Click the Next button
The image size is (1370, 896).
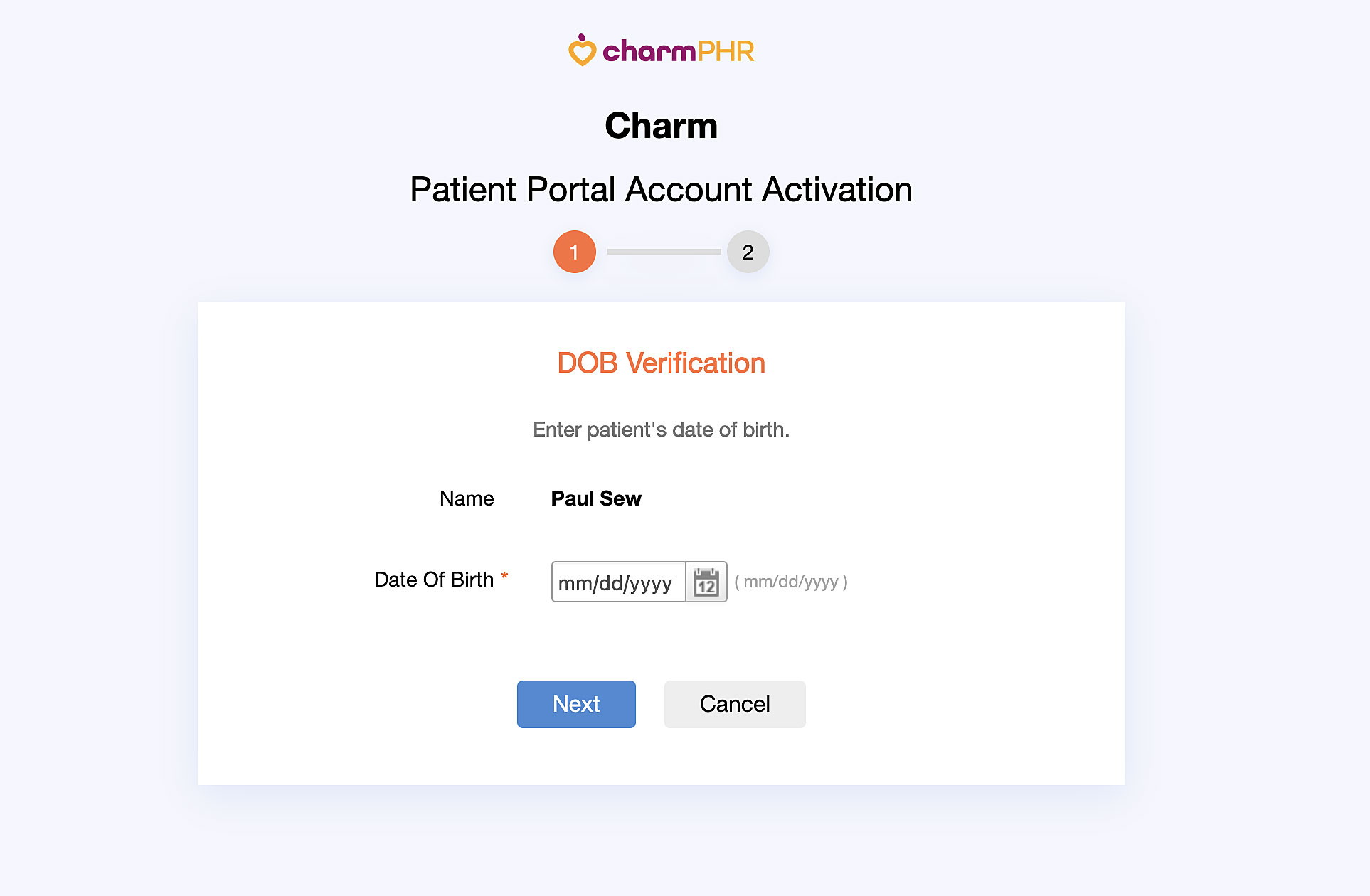(576, 704)
